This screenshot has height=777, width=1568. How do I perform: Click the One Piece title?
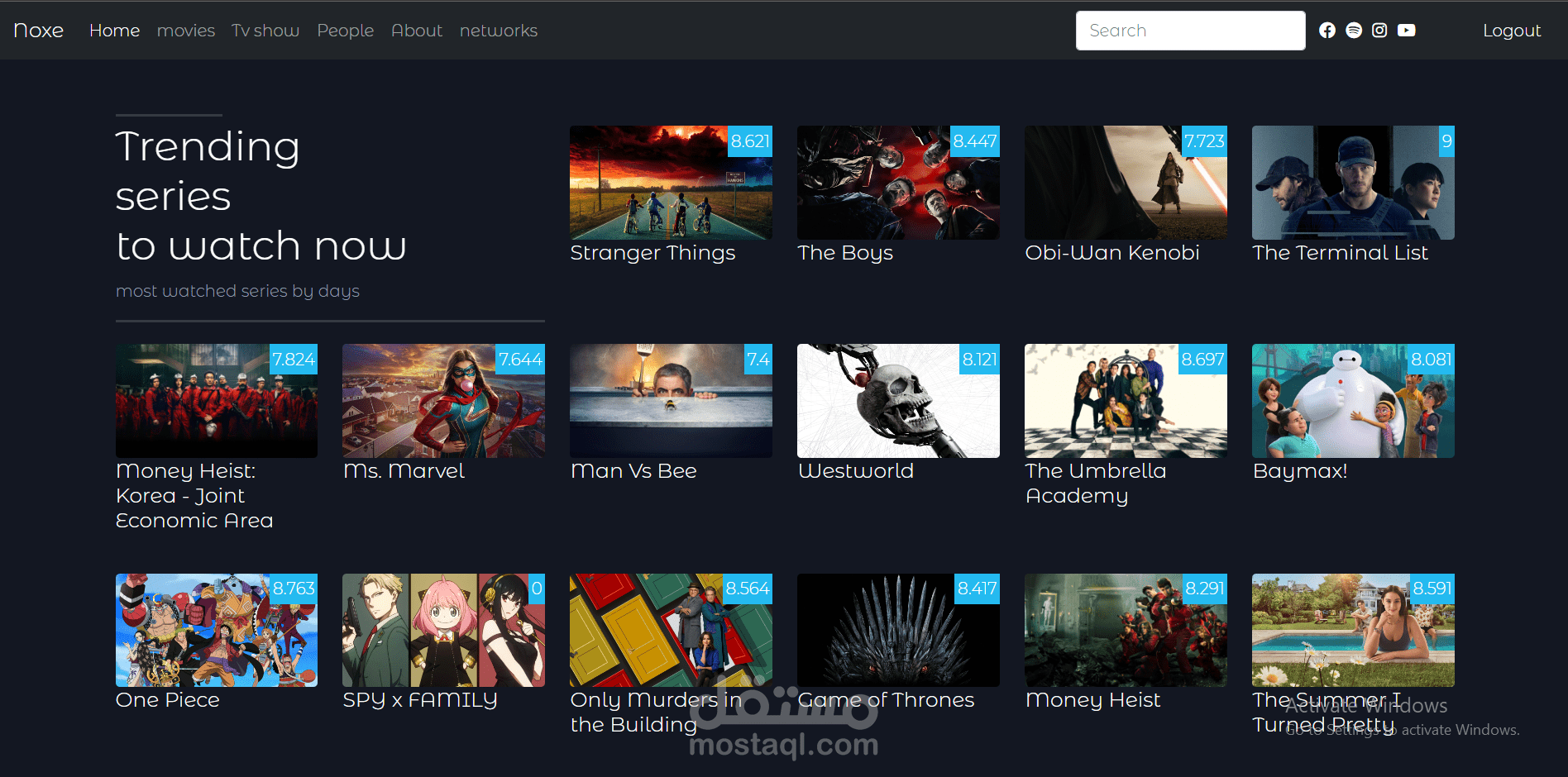(x=168, y=700)
